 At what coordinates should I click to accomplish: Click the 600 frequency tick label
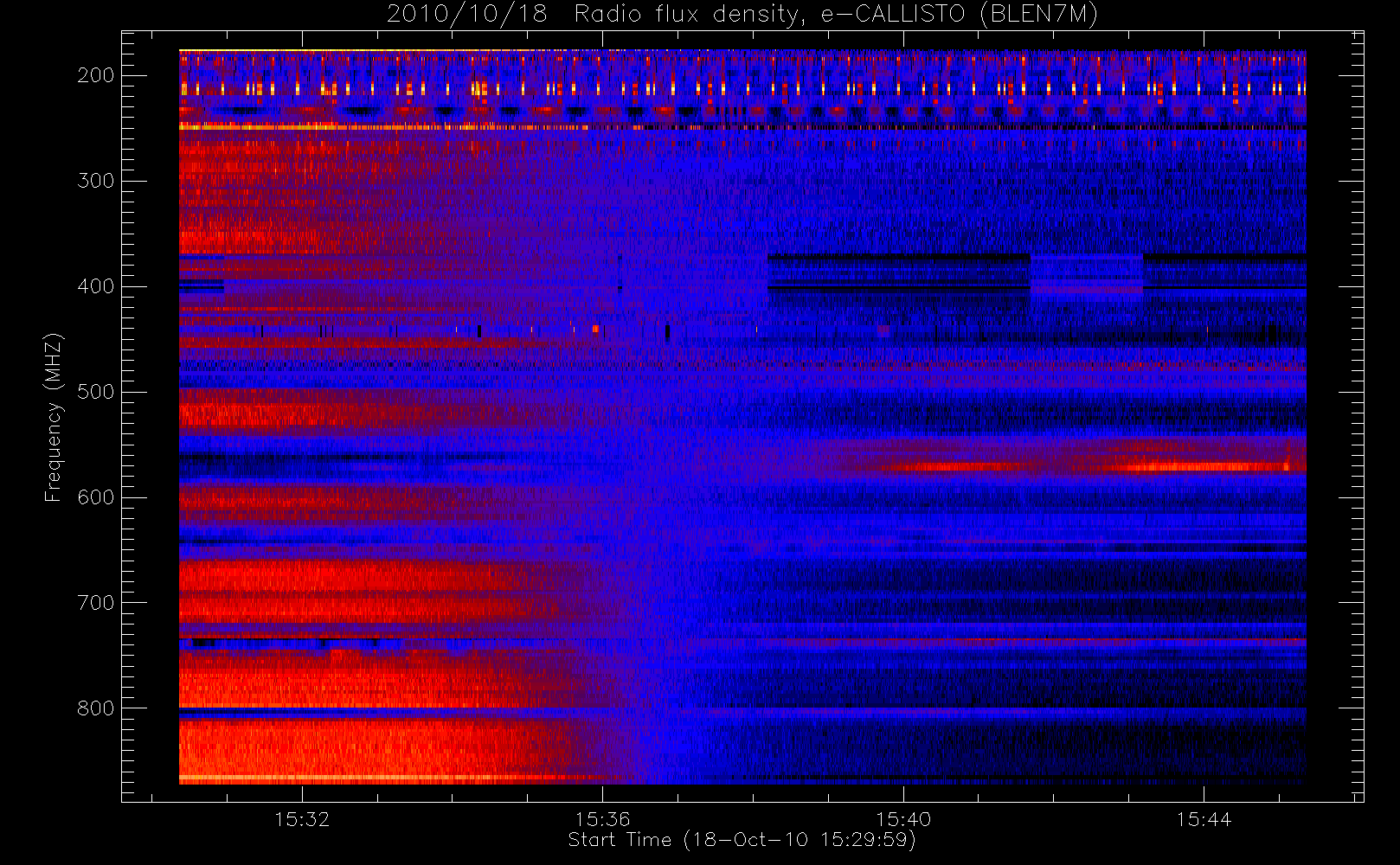[96, 497]
